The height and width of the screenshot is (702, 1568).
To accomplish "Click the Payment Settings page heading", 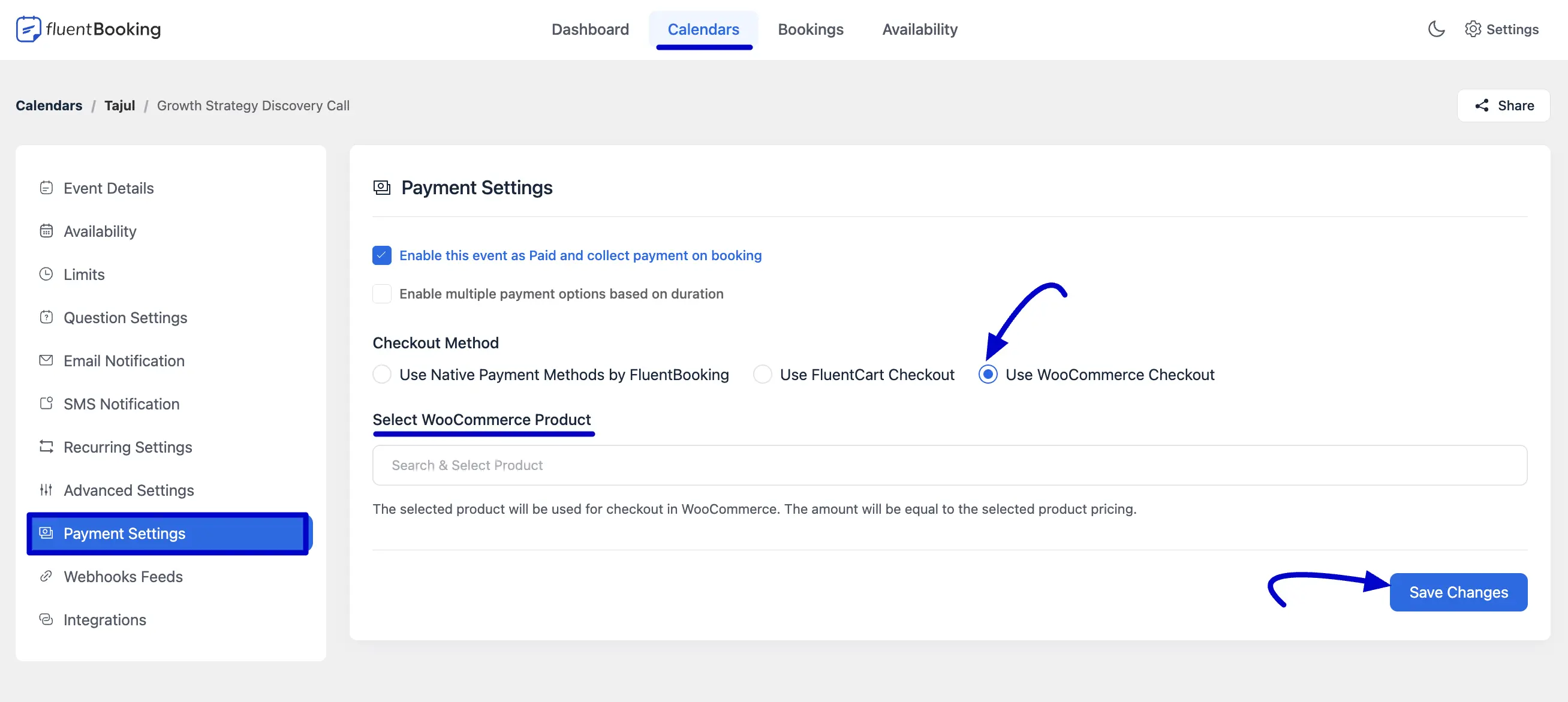I will point(477,188).
